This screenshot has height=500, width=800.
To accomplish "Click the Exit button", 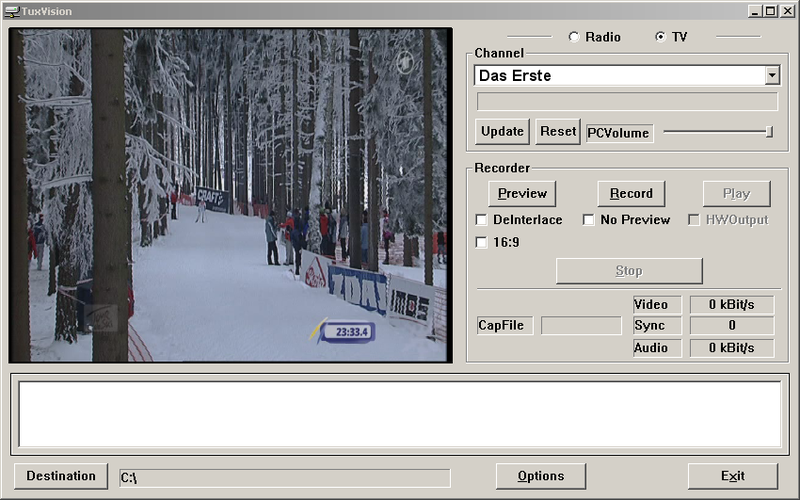I will pos(732,476).
